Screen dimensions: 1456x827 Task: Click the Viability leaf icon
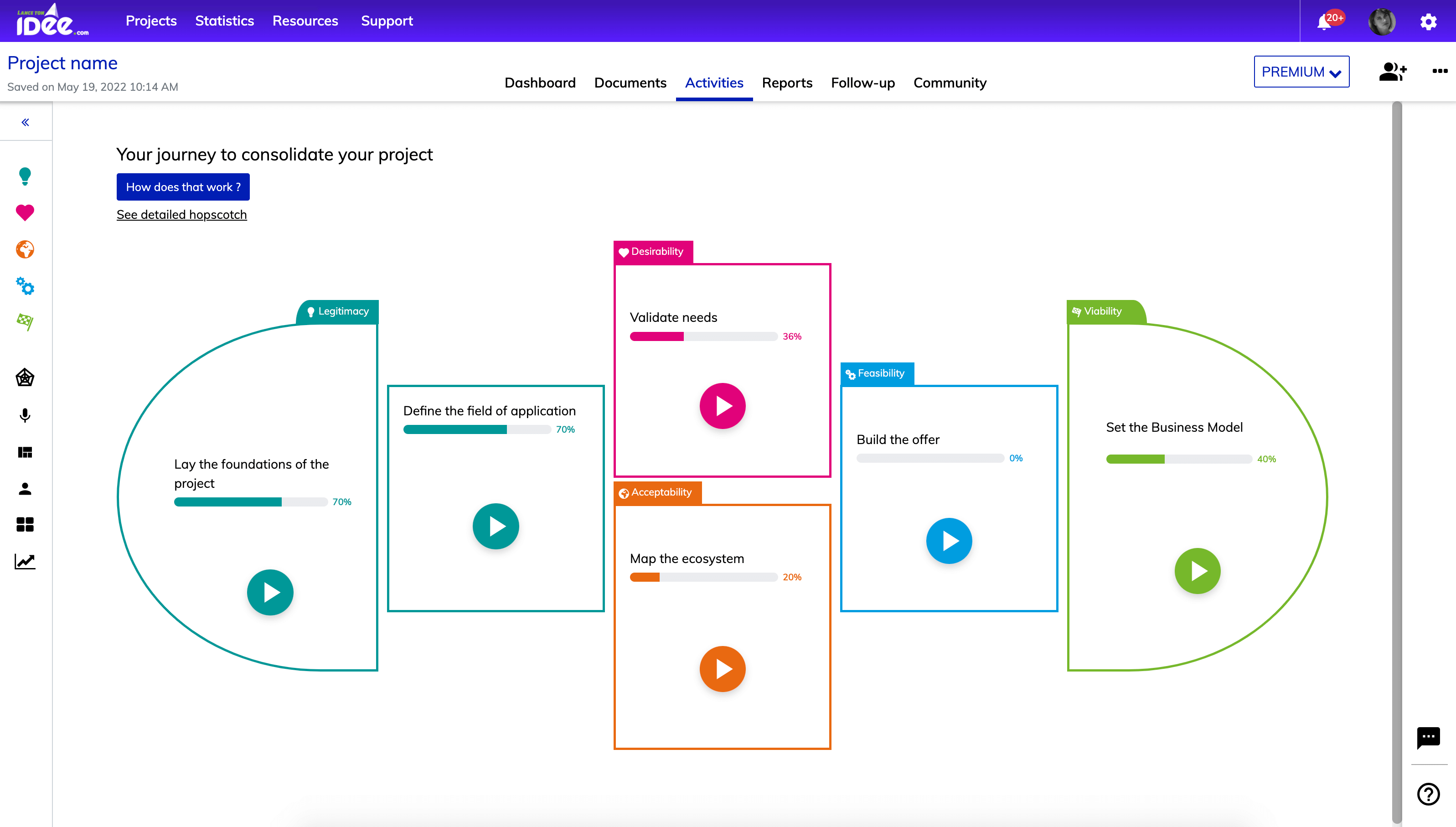coord(25,321)
